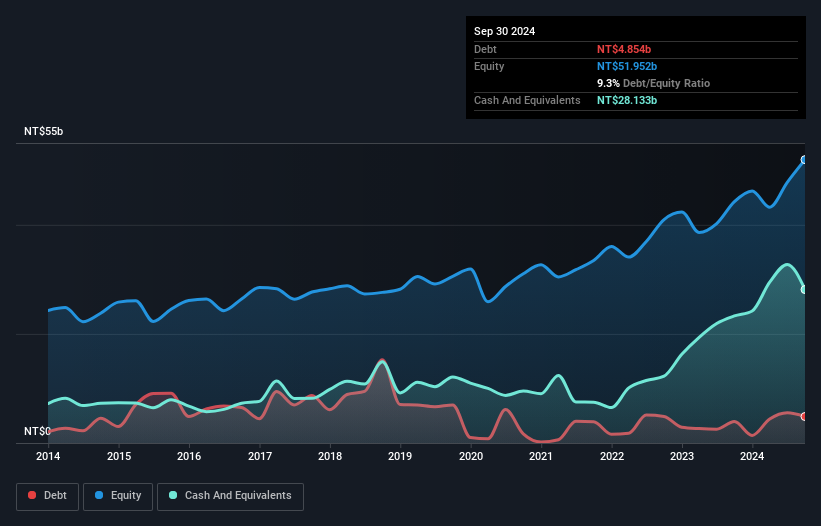Toggle the Debt legend button

pyautogui.click(x=48, y=496)
